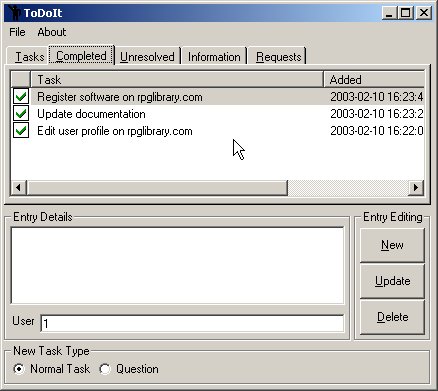Switch to the Information tab
The height and width of the screenshot is (391, 438).
214,57
